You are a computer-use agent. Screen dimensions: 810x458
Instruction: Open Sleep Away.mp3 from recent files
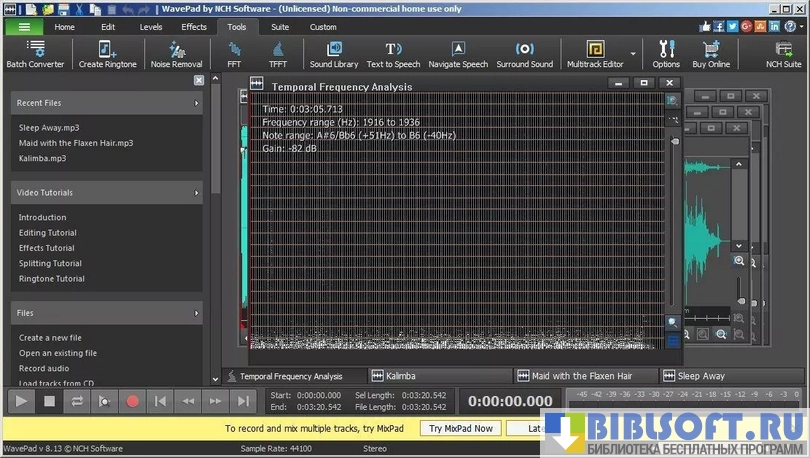[49, 128]
